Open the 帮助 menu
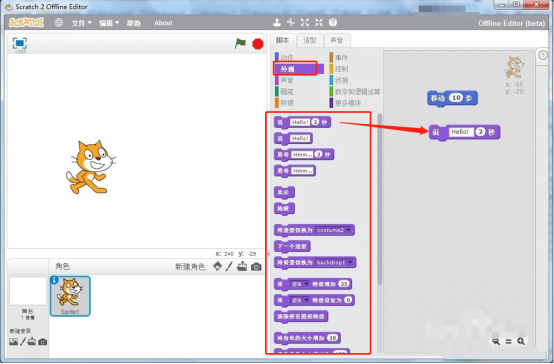The image size is (554, 364). (x=134, y=23)
